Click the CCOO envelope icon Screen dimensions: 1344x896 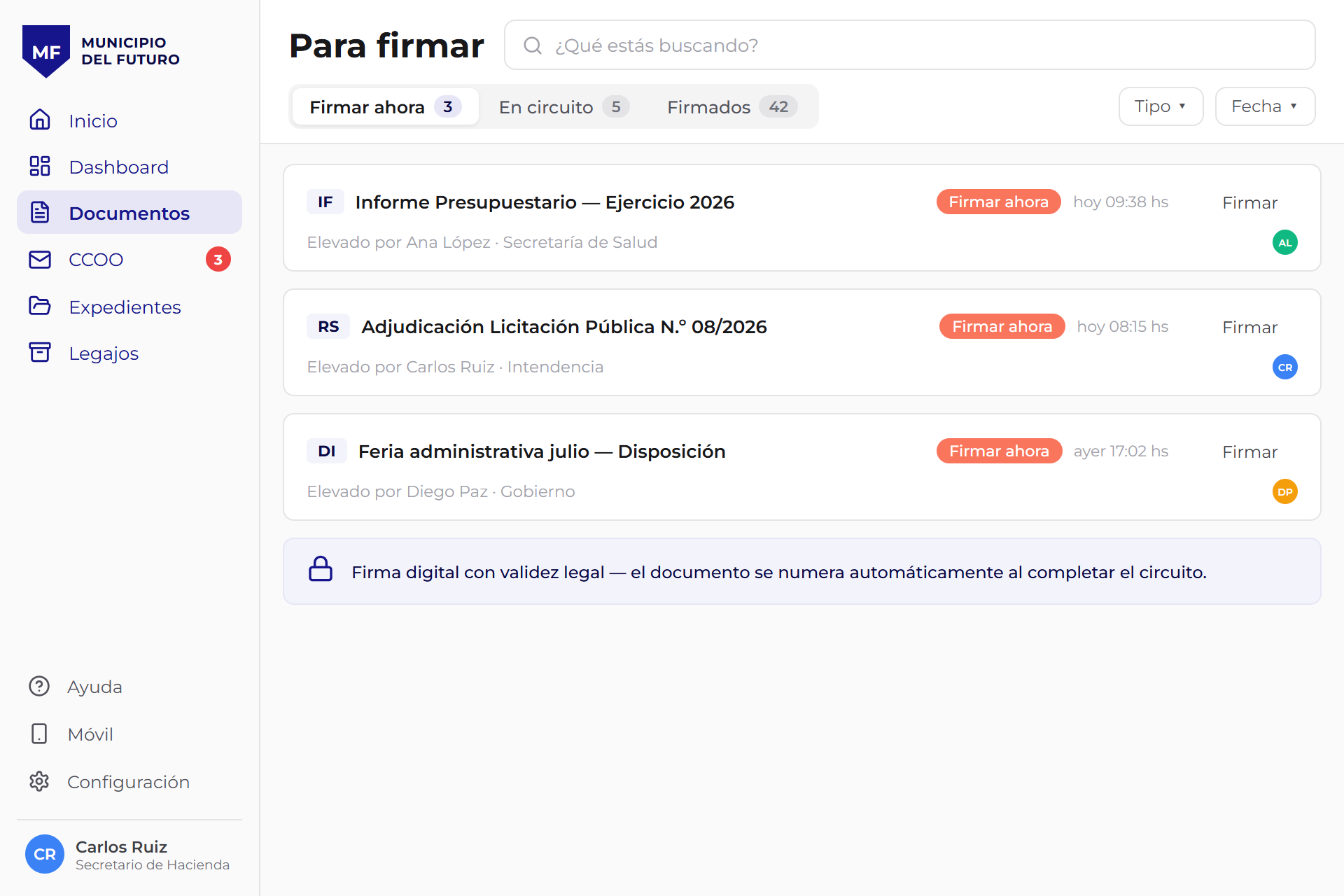pyautogui.click(x=40, y=260)
